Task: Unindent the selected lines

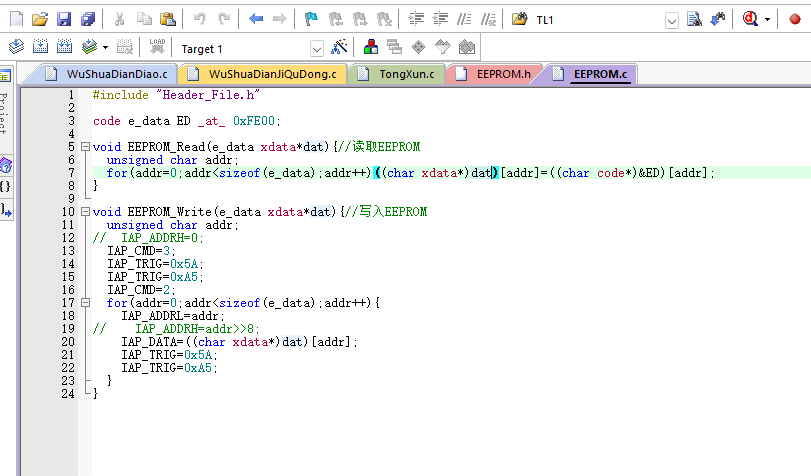Action: coord(440,20)
